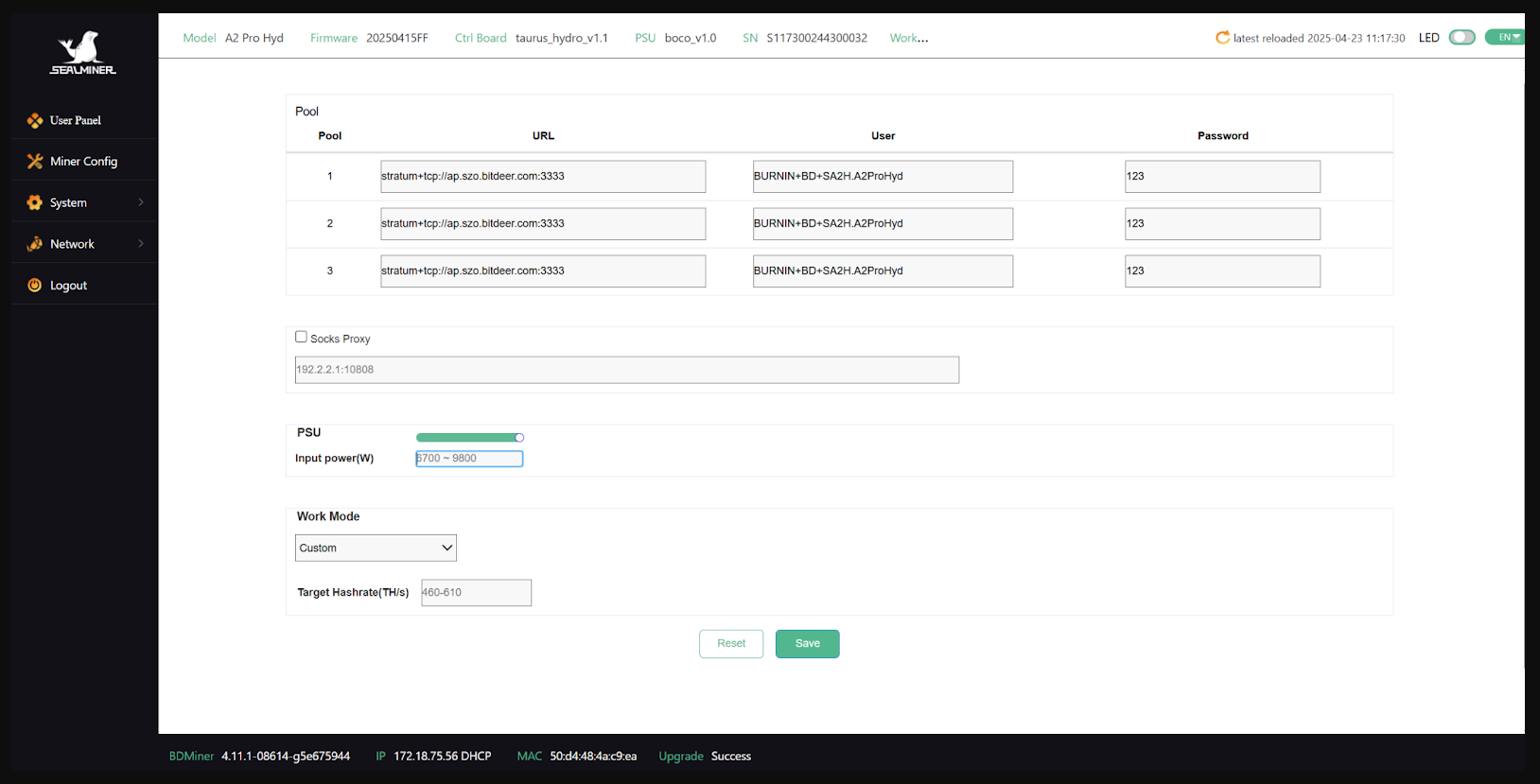Image resolution: width=1540 pixels, height=784 pixels.
Task: Click Pool 3 URL field
Action: [x=543, y=271]
